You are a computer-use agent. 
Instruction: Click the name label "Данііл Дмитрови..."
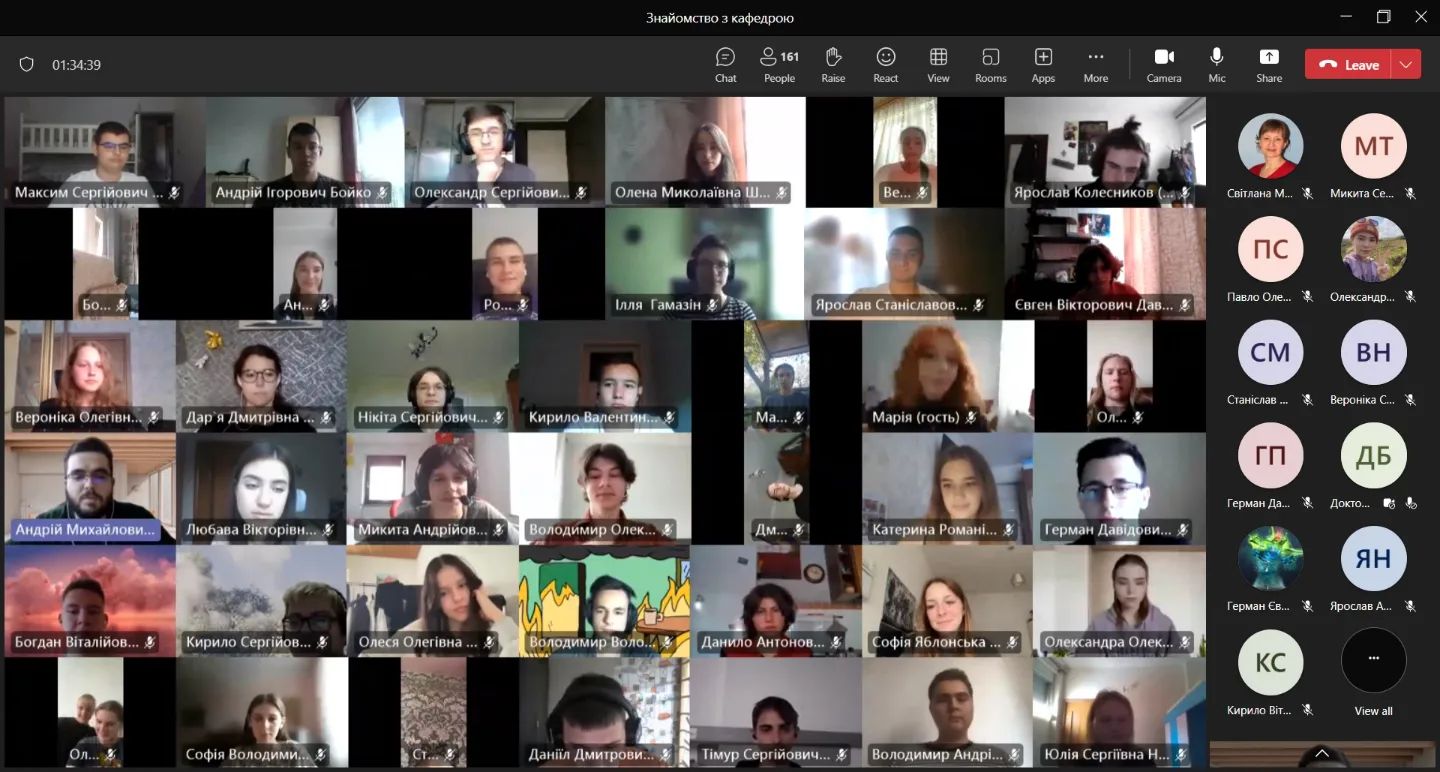pos(592,755)
